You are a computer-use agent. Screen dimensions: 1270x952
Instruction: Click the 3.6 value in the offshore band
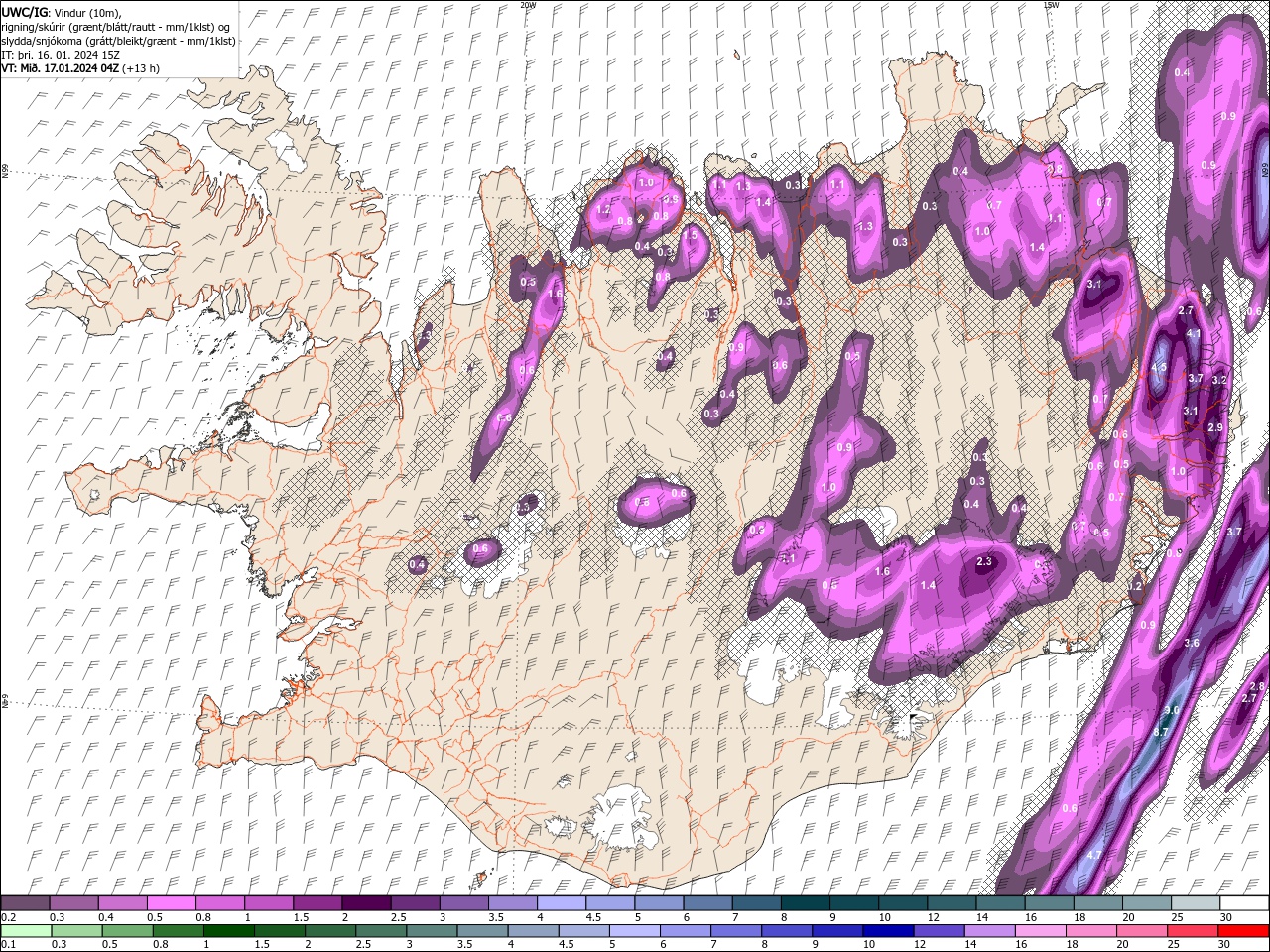click(x=1192, y=643)
